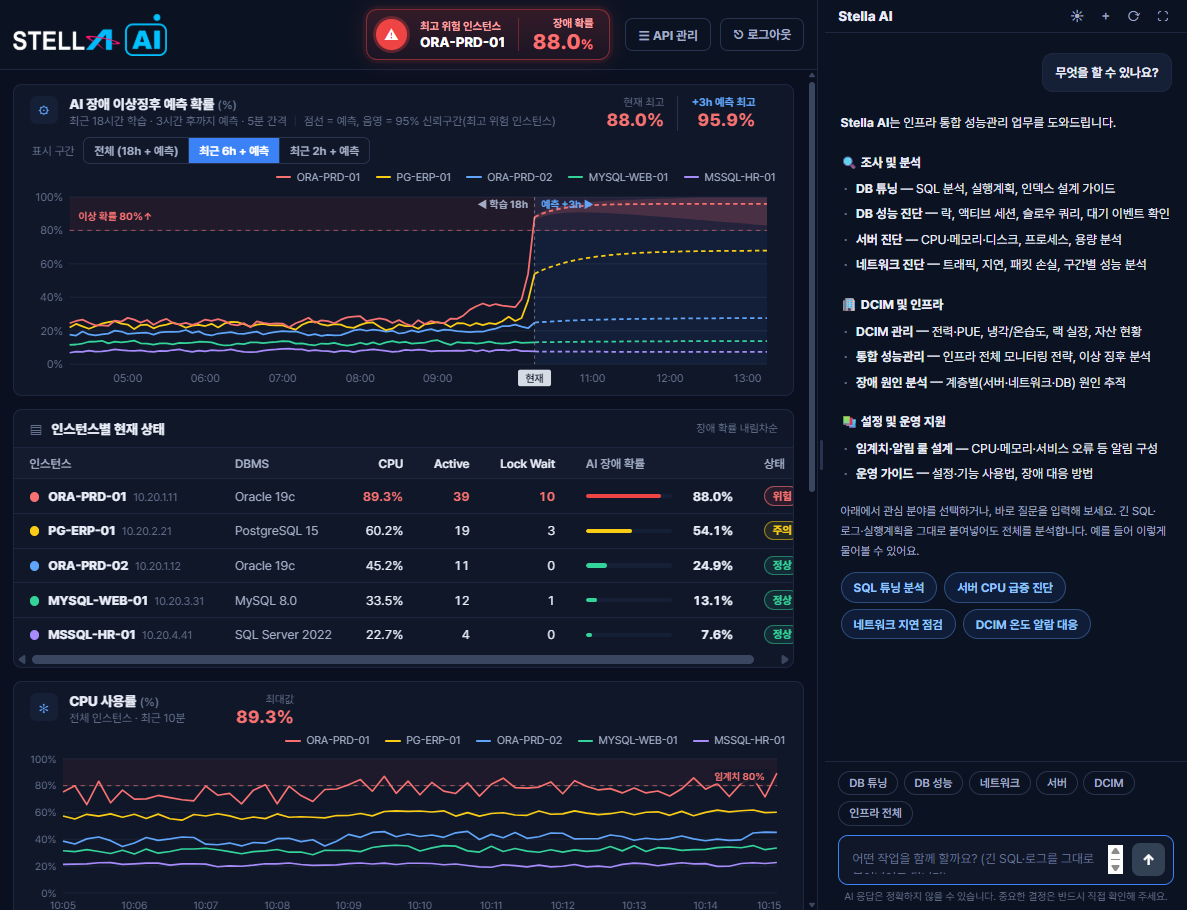Click the instance table horizontal scrollbar
1187x910 pixels.
tap(393, 659)
